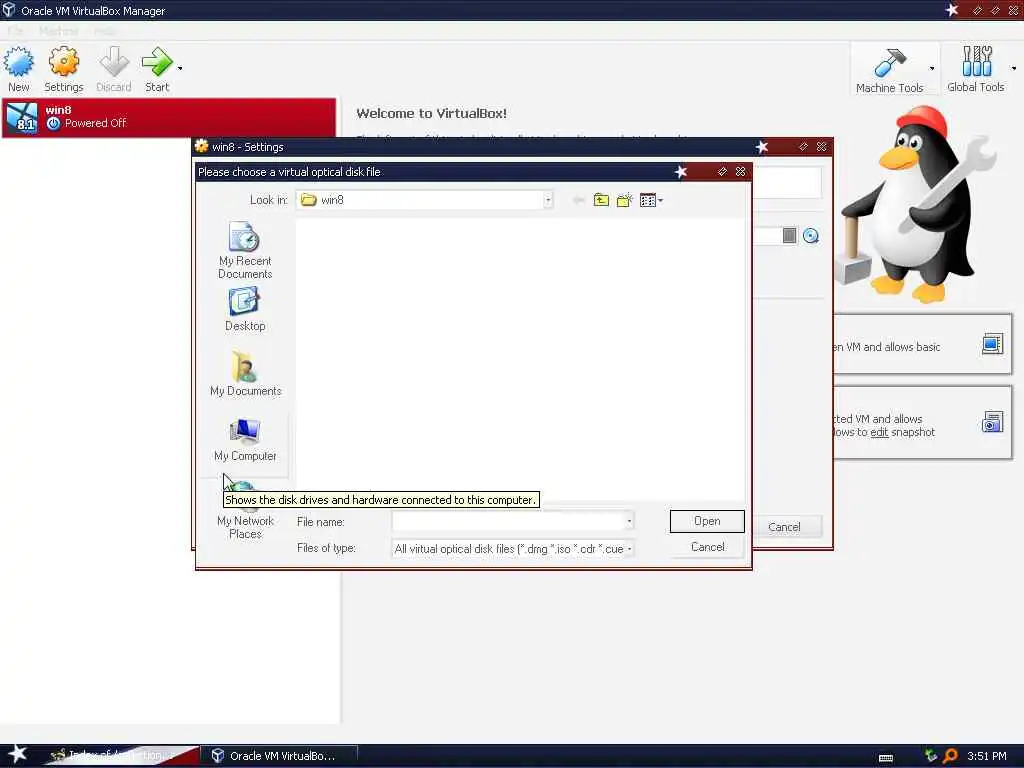1024x768 pixels.
Task: Click the star icon in file dialog title bar
Action: click(680, 172)
